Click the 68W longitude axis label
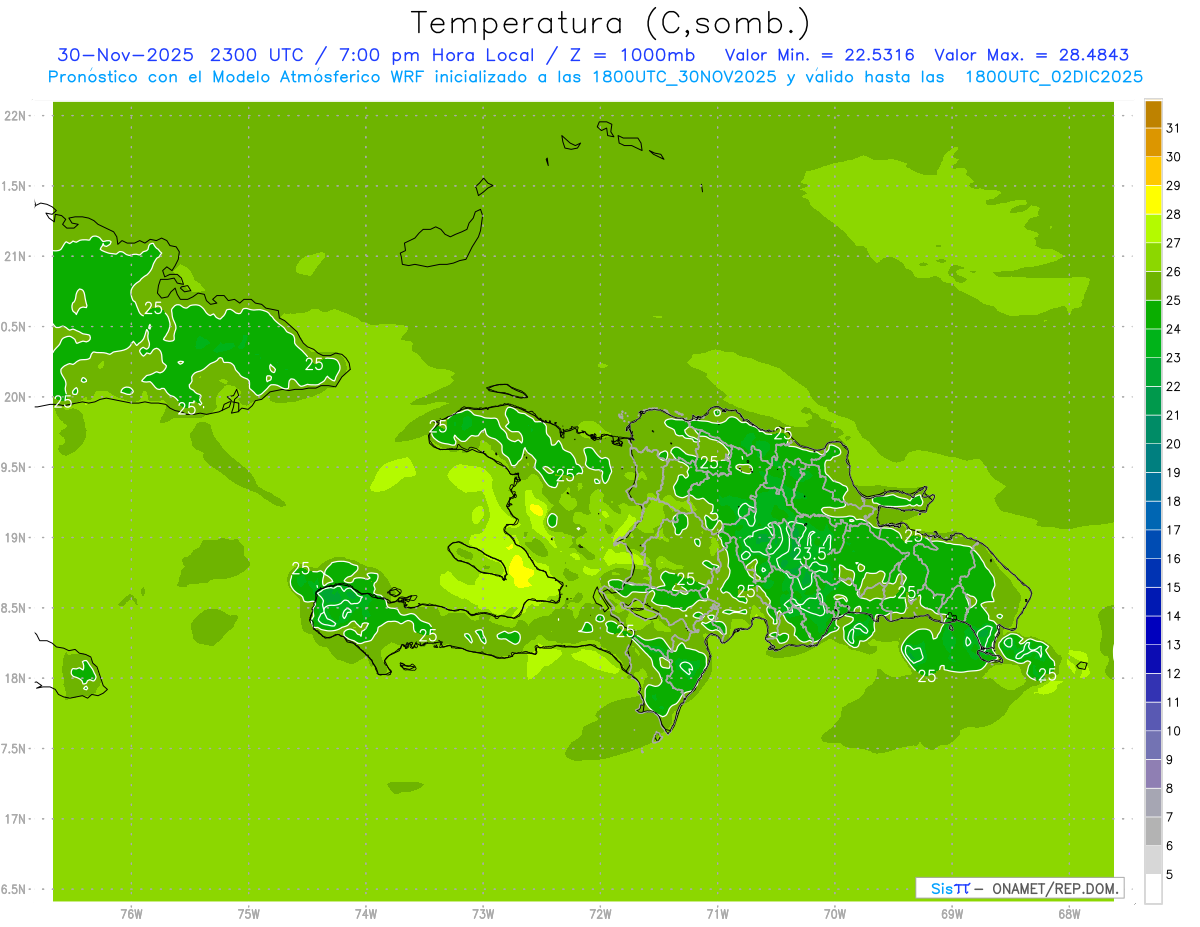 tap(1068, 913)
